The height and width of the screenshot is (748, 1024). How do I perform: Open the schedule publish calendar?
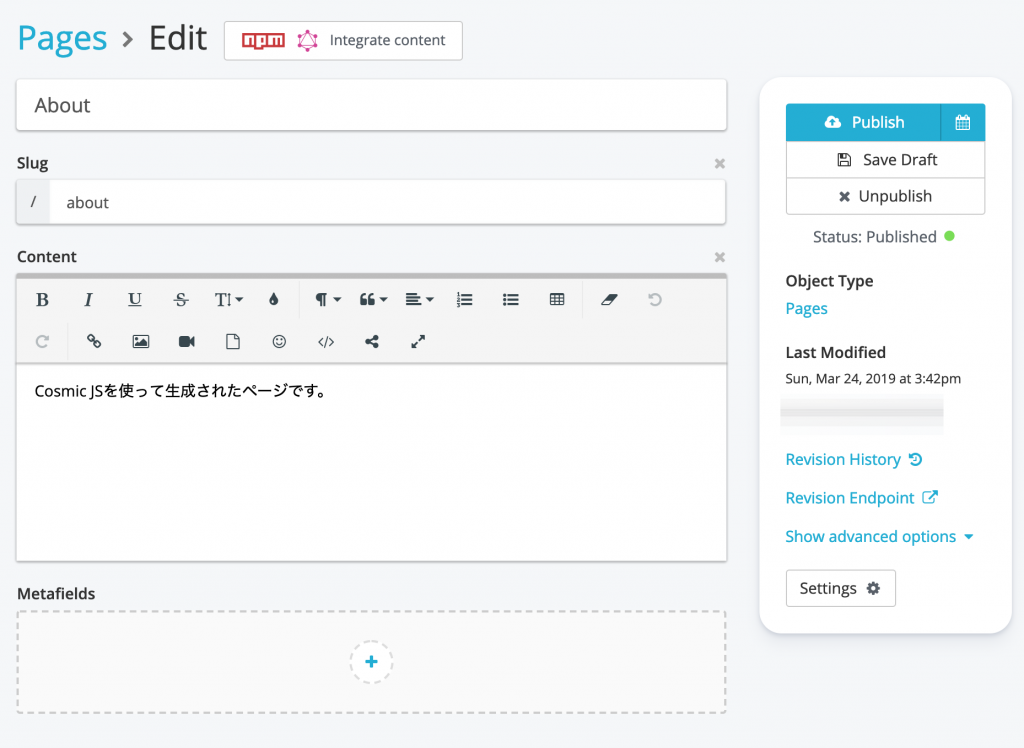click(963, 122)
